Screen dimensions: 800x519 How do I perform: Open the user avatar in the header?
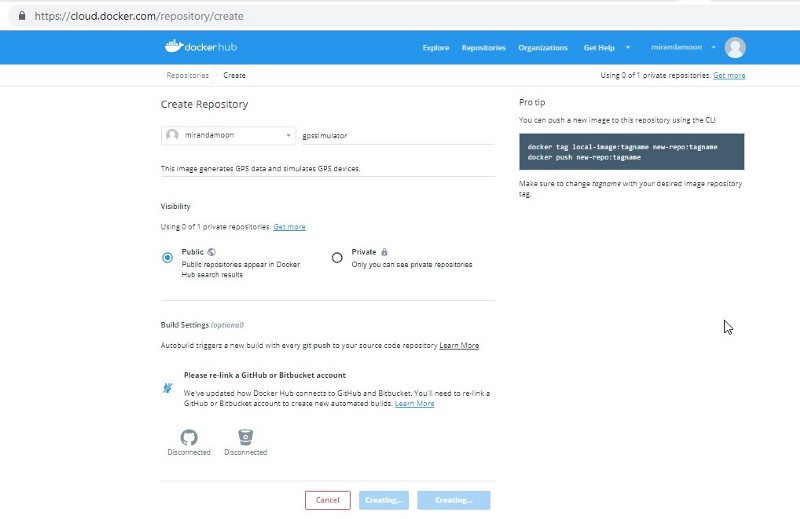coord(735,47)
